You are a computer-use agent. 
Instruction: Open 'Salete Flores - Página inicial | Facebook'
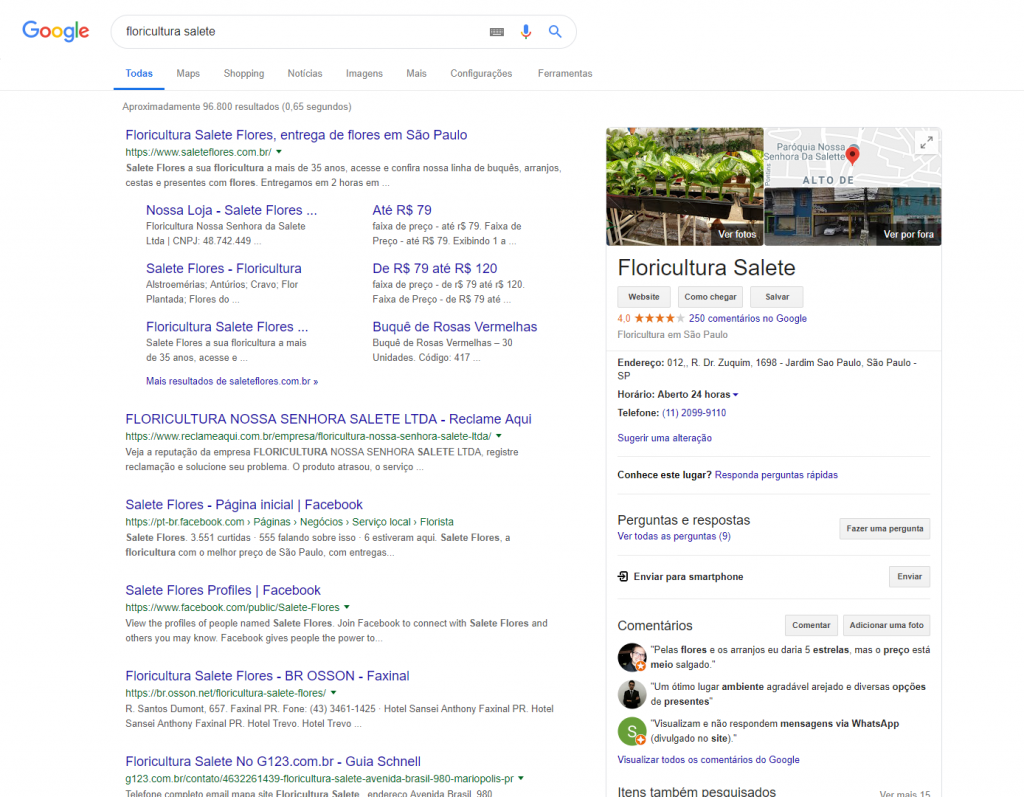coord(244,504)
